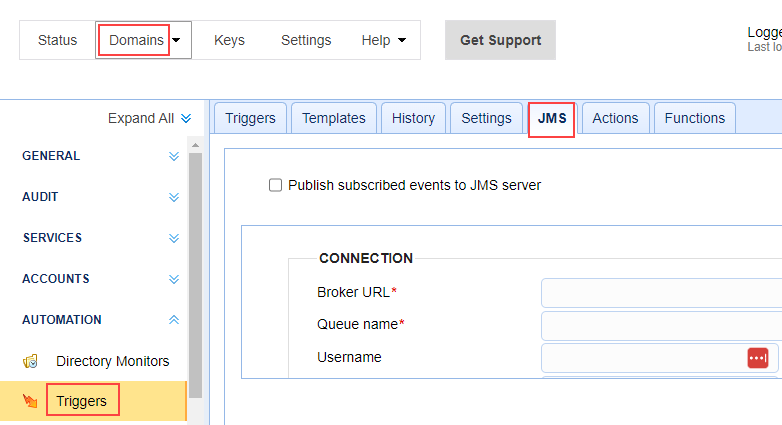Click the Broker URL input field

tap(660, 293)
